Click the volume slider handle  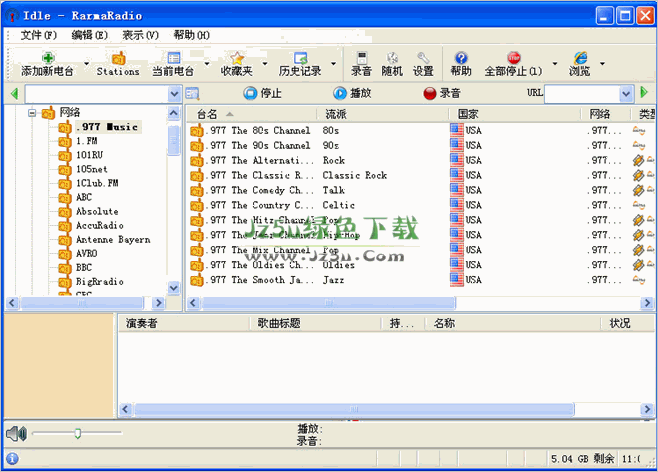point(78,433)
